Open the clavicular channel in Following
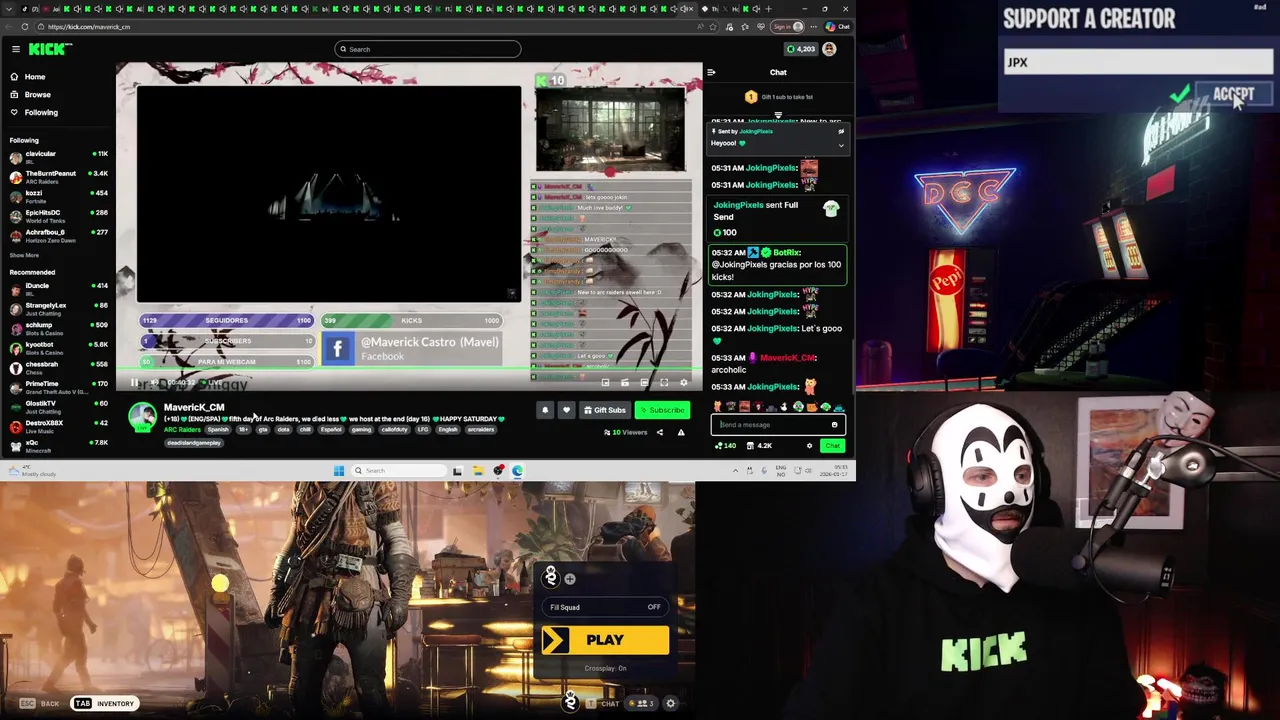1280x720 pixels. click(x=58, y=156)
